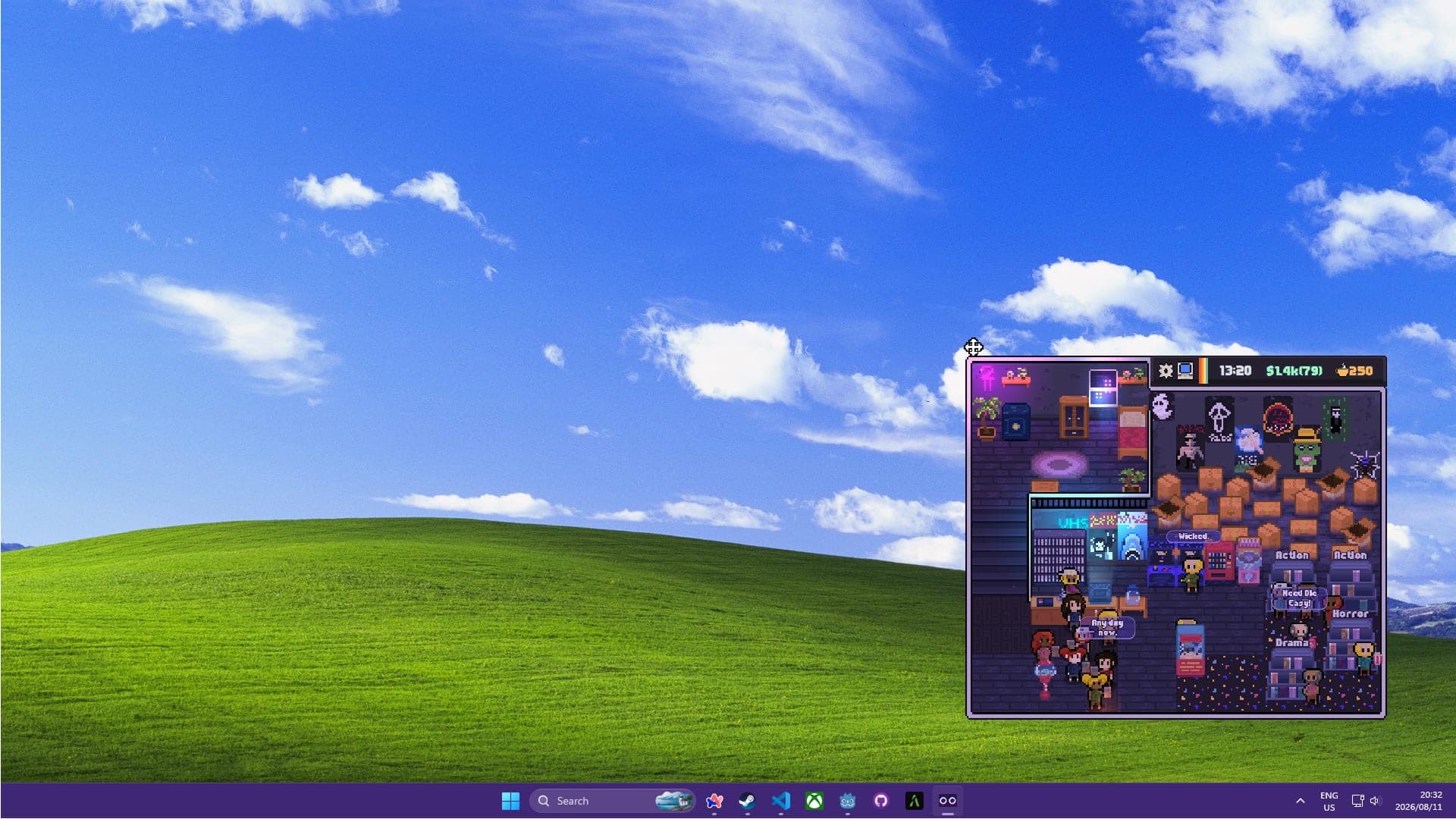This screenshot has height=819, width=1456.
Task: Show hidden system tray icons chevron
Action: [x=1301, y=801]
